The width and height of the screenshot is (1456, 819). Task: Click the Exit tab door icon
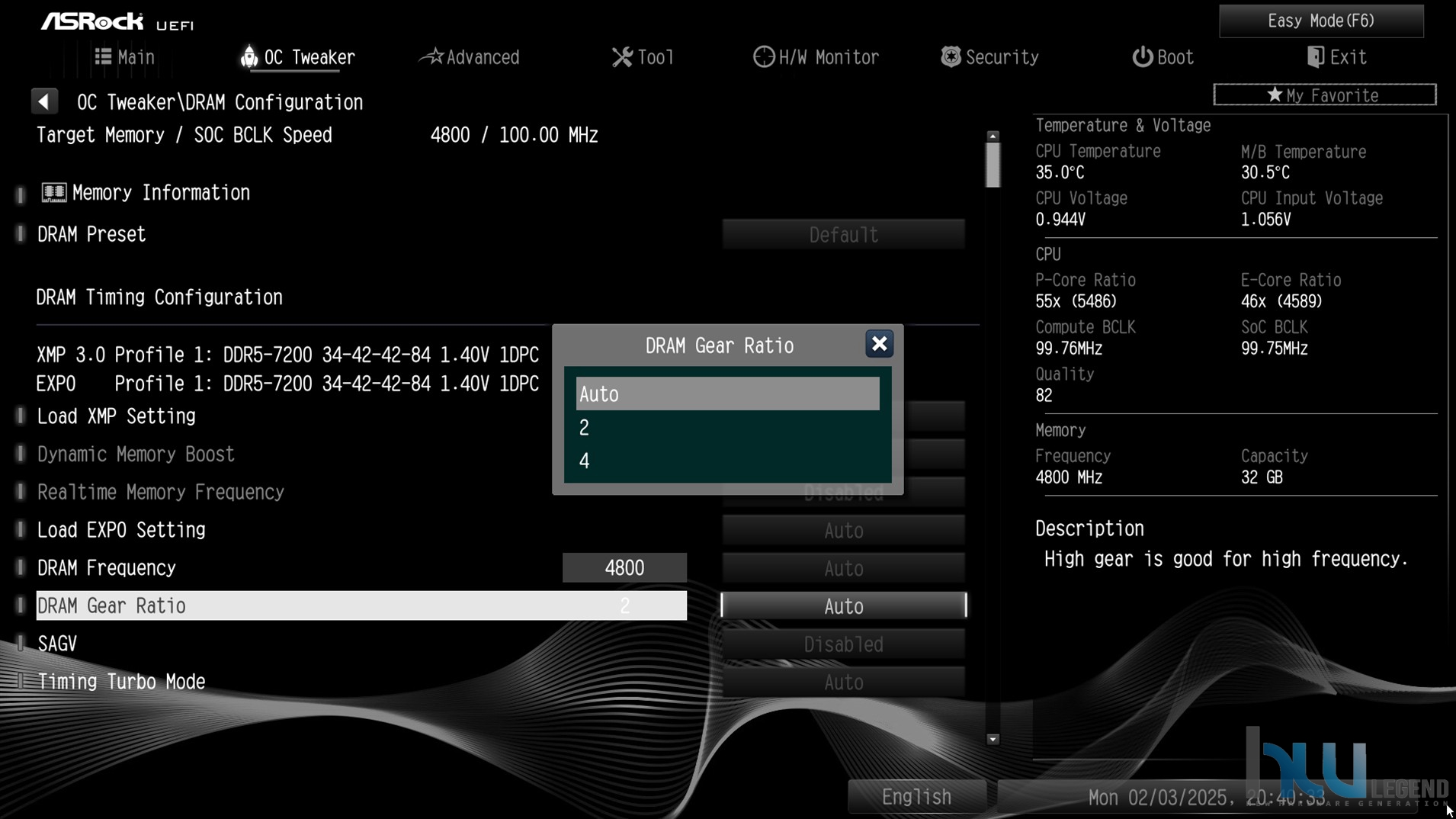coord(1315,56)
